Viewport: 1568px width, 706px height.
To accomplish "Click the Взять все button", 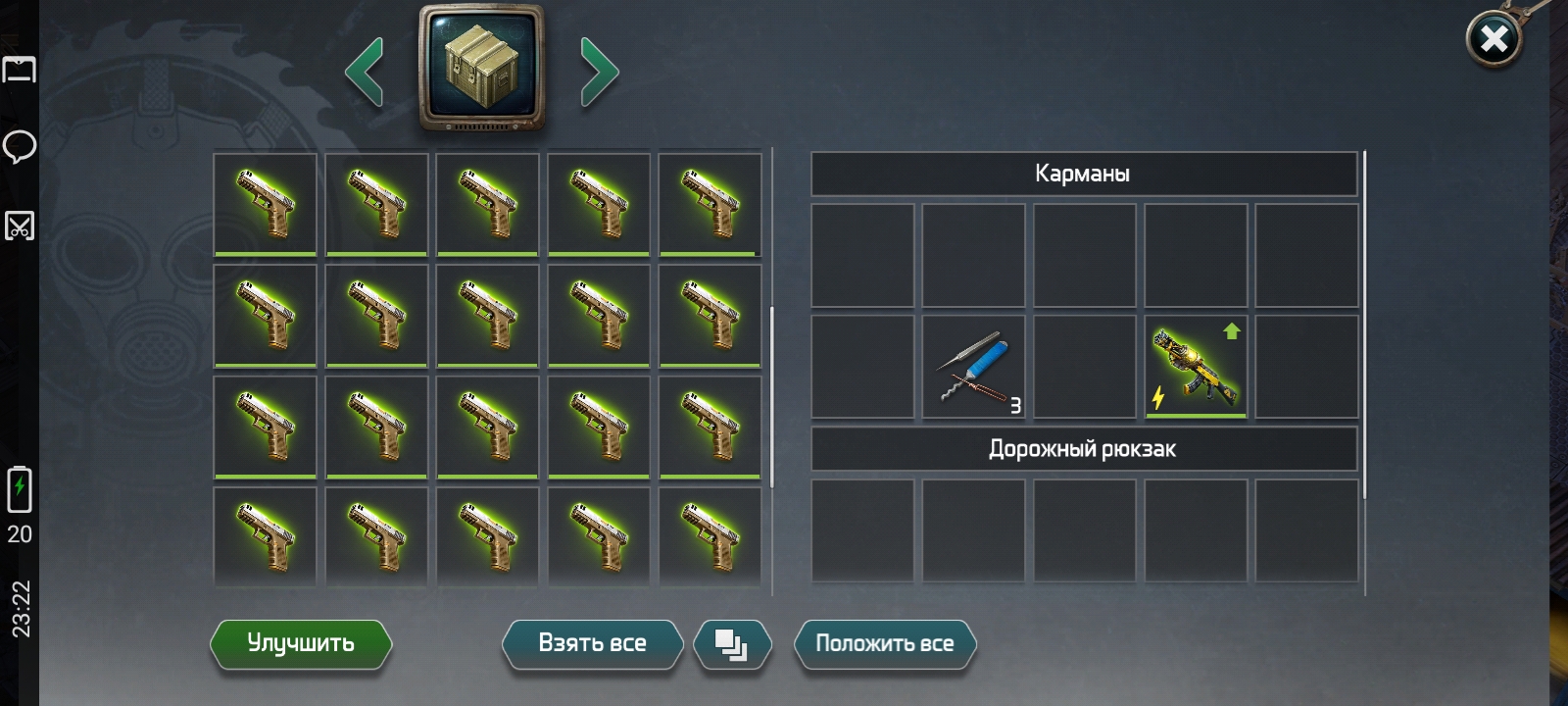I will [592, 644].
